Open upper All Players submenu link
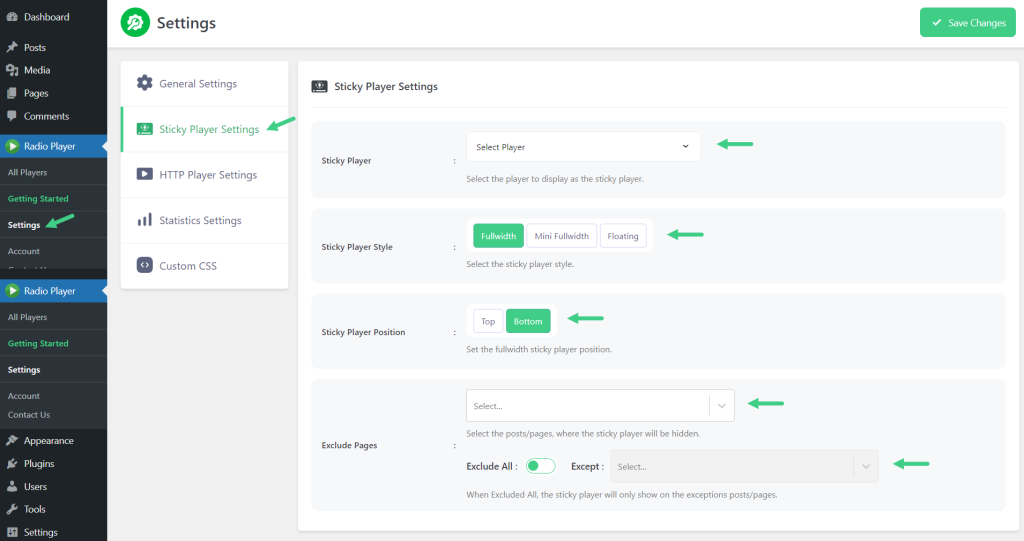1024x541 pixels. click(x=27, y=172)
